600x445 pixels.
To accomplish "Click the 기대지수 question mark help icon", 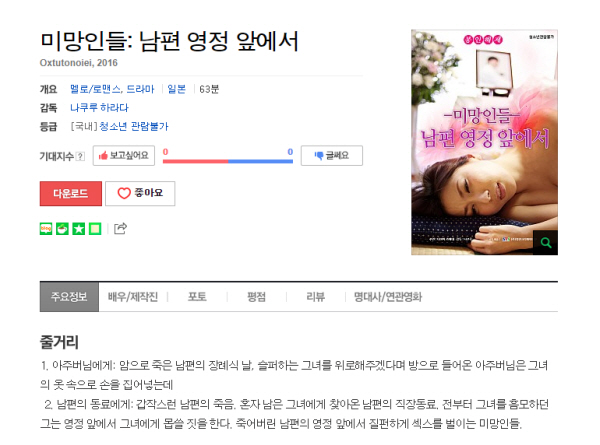I will [80, 156].
